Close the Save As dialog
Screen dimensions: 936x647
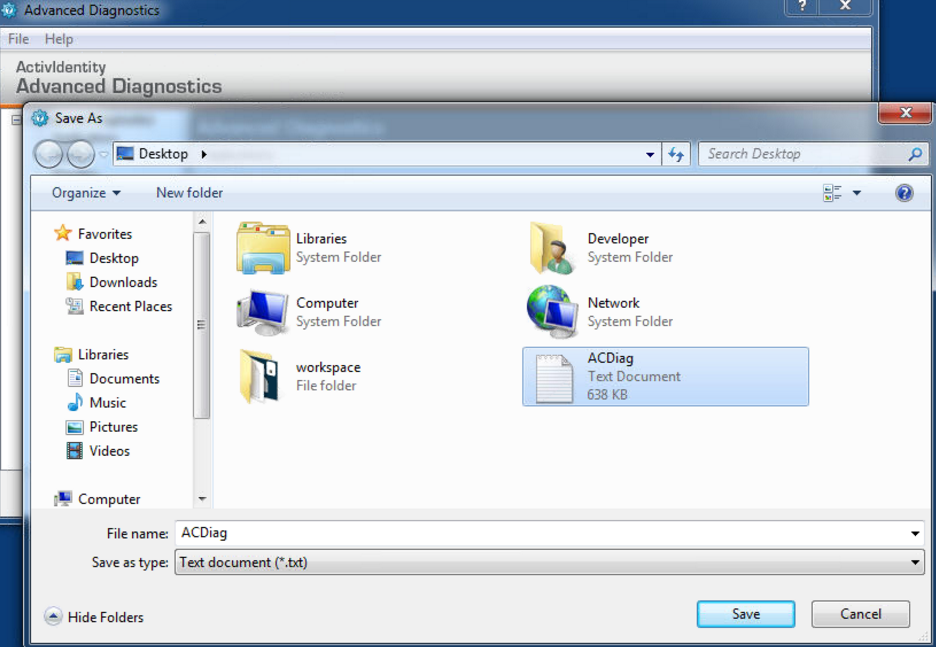tap(905, 113)
